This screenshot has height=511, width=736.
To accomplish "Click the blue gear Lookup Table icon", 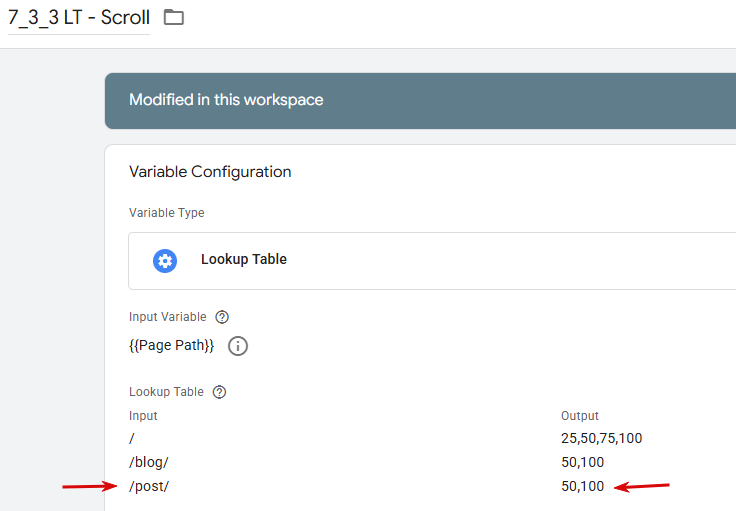I will pyautogui.click(x=165, y=260).
